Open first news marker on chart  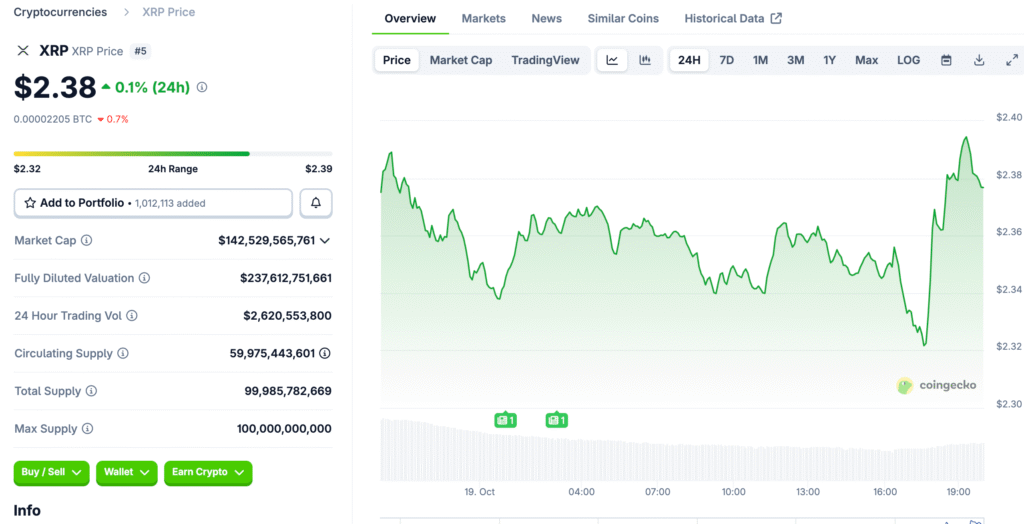point(505,420)
